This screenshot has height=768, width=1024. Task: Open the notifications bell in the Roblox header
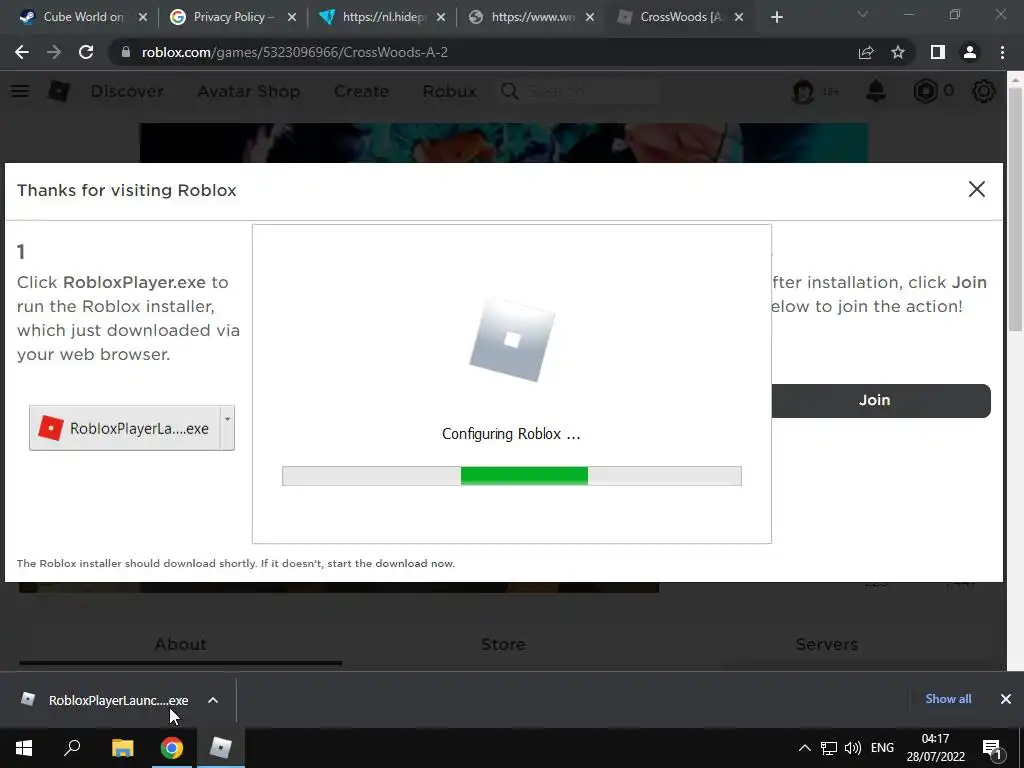(x=876, y=91)
